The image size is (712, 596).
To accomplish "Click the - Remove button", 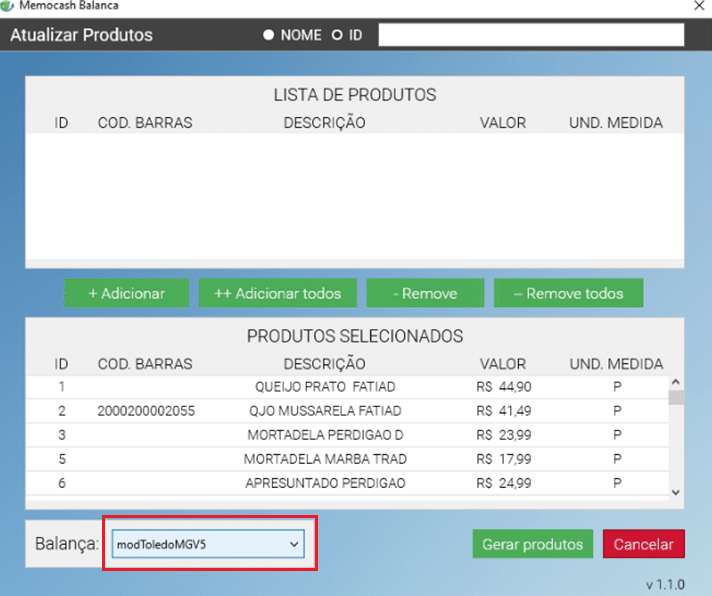I will [x=425, y=293].
